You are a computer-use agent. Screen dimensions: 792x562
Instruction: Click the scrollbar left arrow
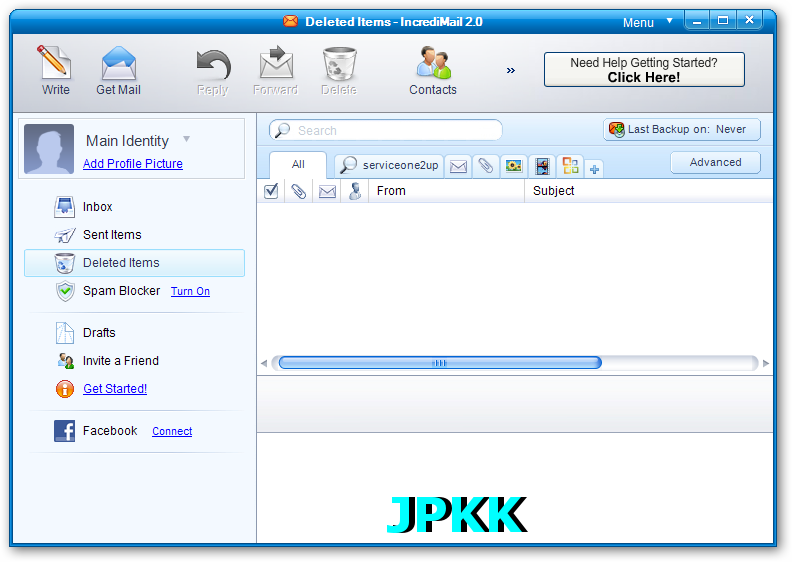264,363
